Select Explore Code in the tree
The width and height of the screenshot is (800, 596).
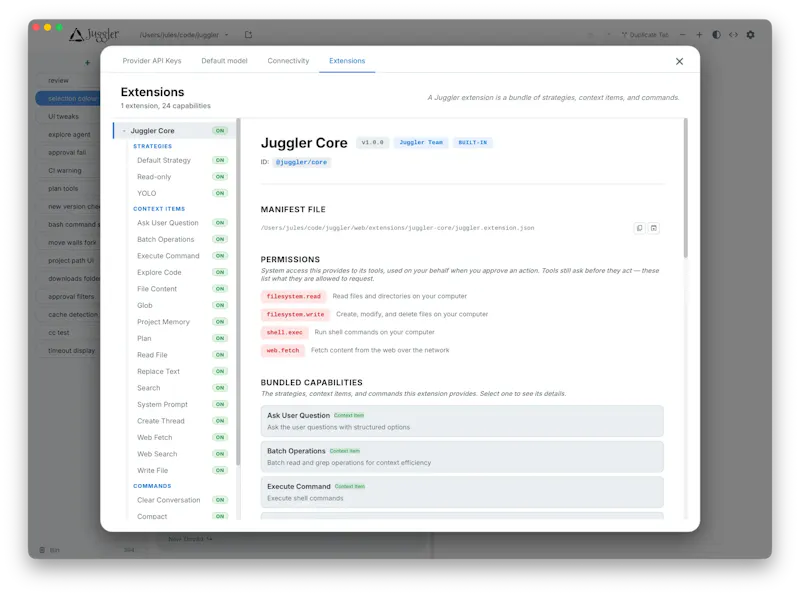coord(159,272)
